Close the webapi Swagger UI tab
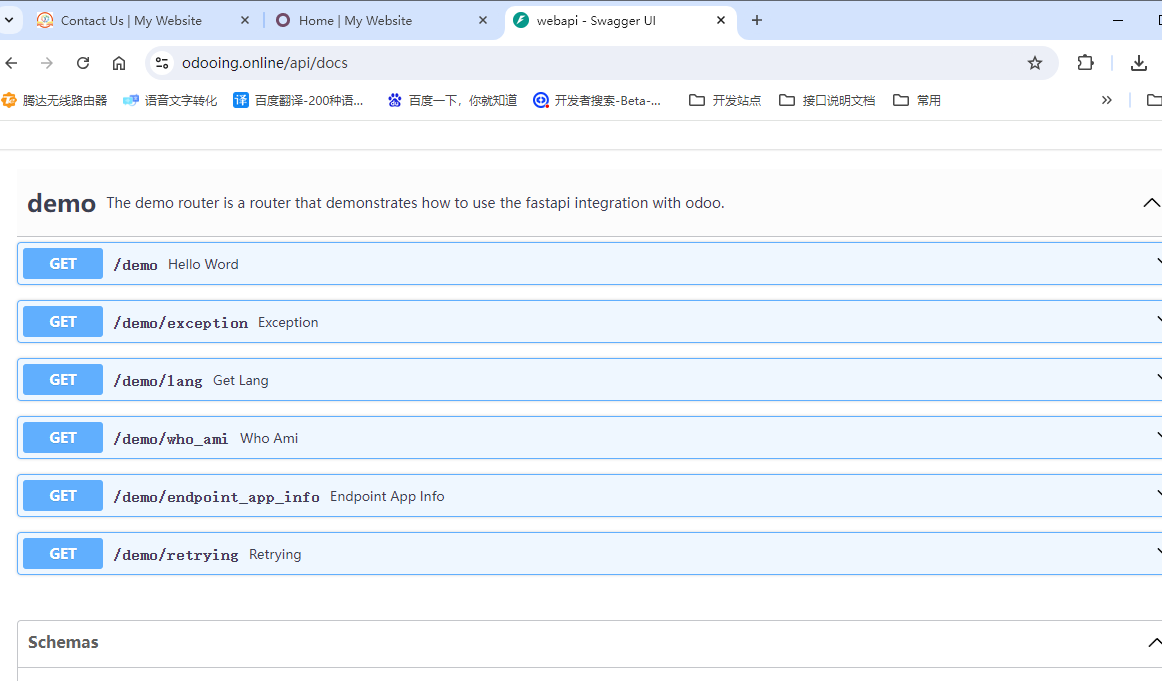 [x=721, y=20]
